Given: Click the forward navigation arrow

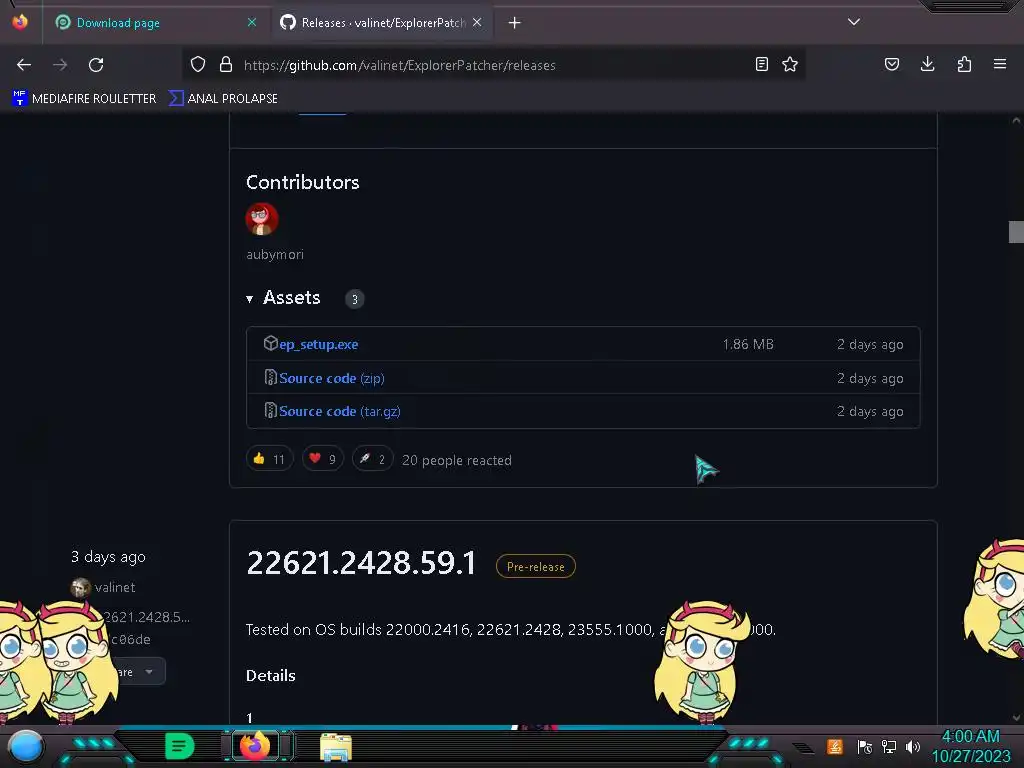Looking at the screenshot, I should pyautogui.click(x=60, y=65).
